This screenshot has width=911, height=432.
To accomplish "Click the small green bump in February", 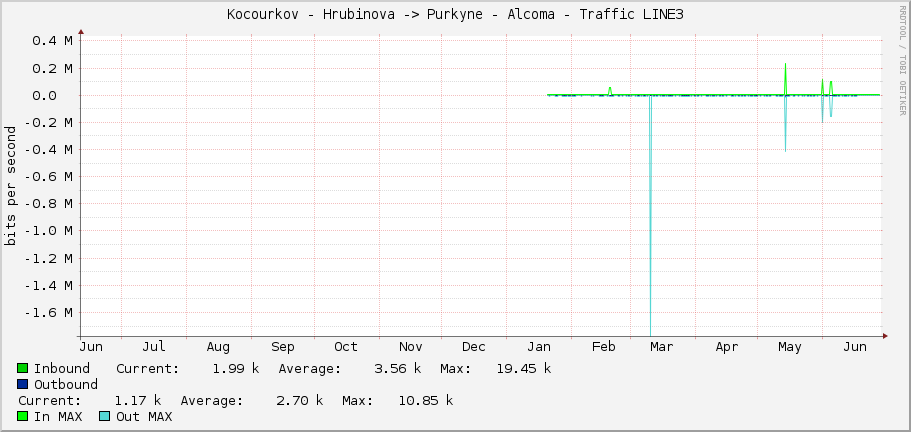I will [x=610, y=91].
